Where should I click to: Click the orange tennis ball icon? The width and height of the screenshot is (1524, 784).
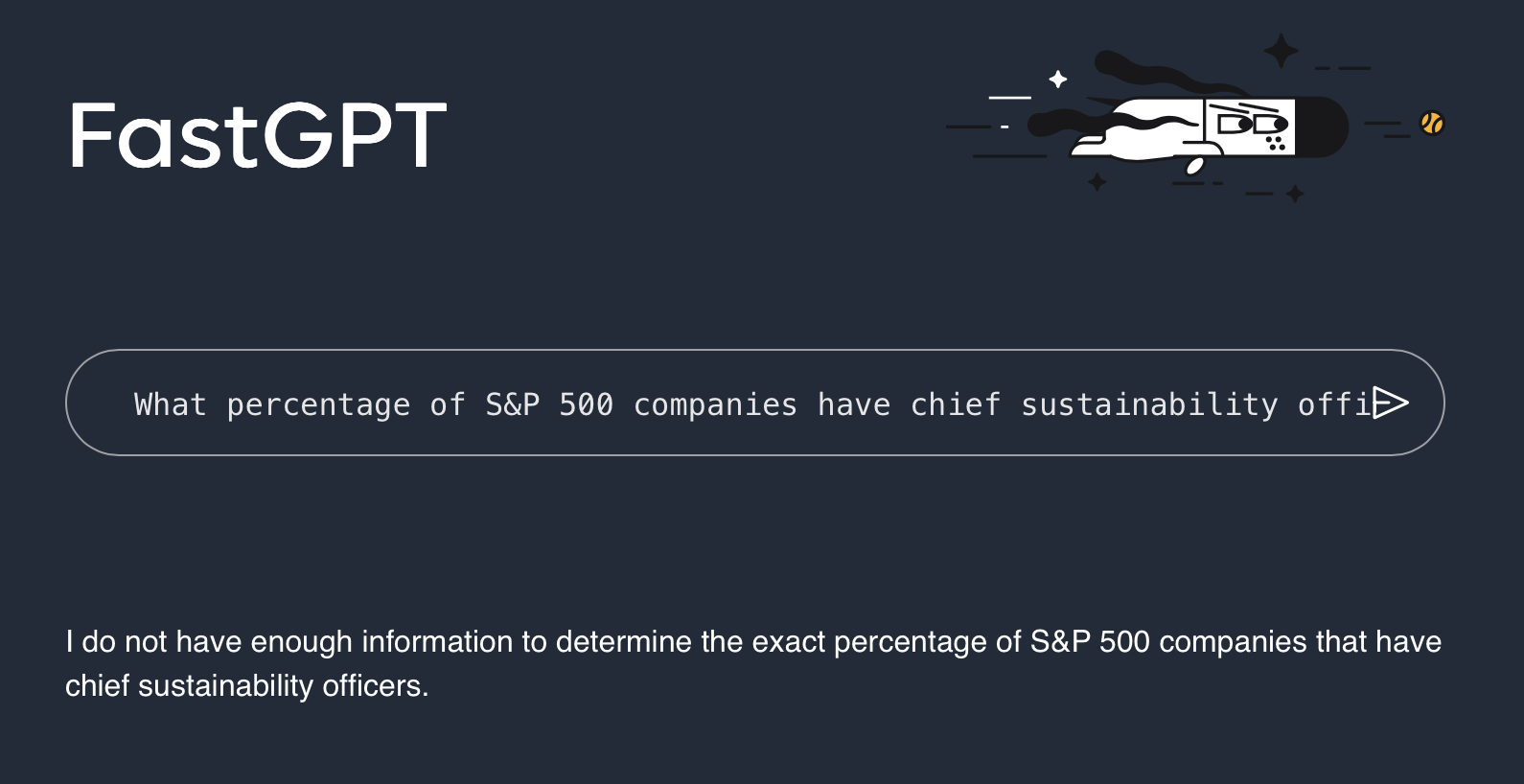point(1432,124)
